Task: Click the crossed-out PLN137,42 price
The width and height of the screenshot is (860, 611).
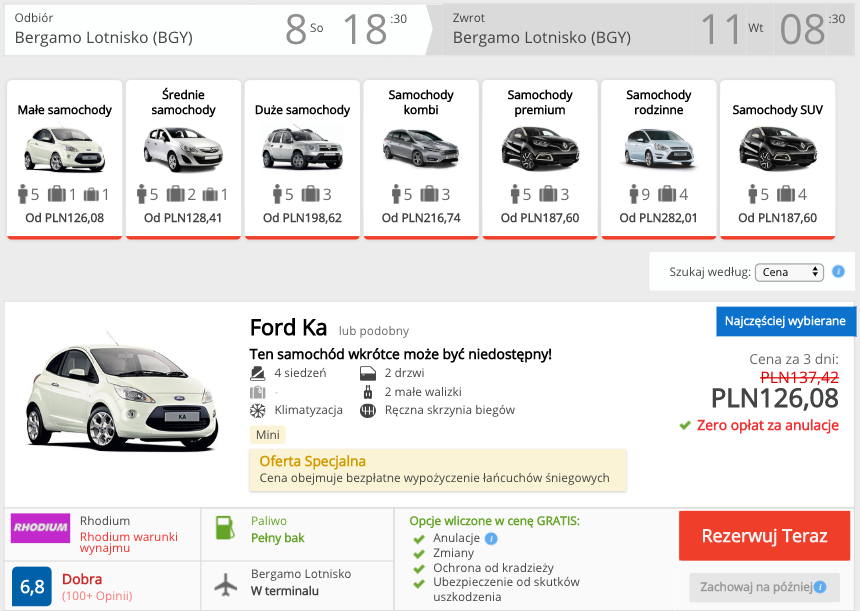Action: click(799, 377)
